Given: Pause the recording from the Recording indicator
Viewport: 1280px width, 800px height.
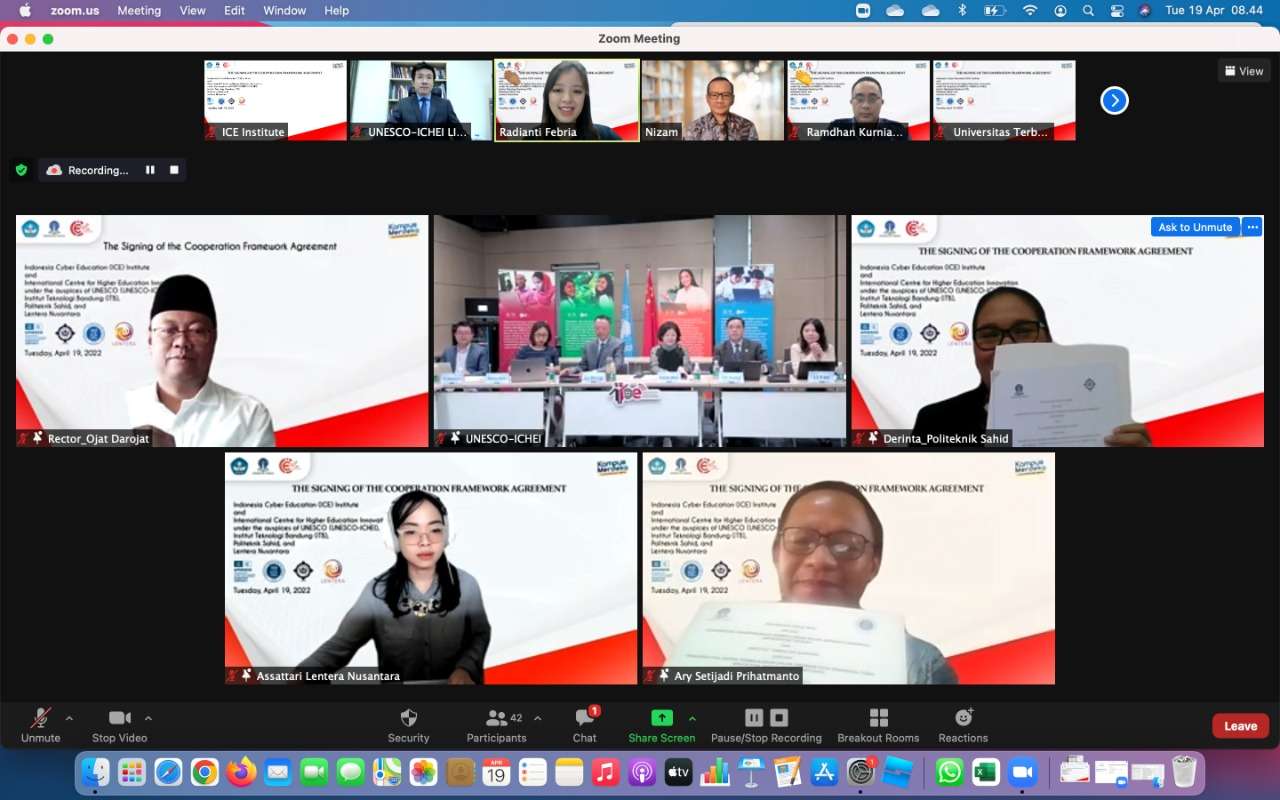Looking at the screenshot, I should (x=150, y=170).
